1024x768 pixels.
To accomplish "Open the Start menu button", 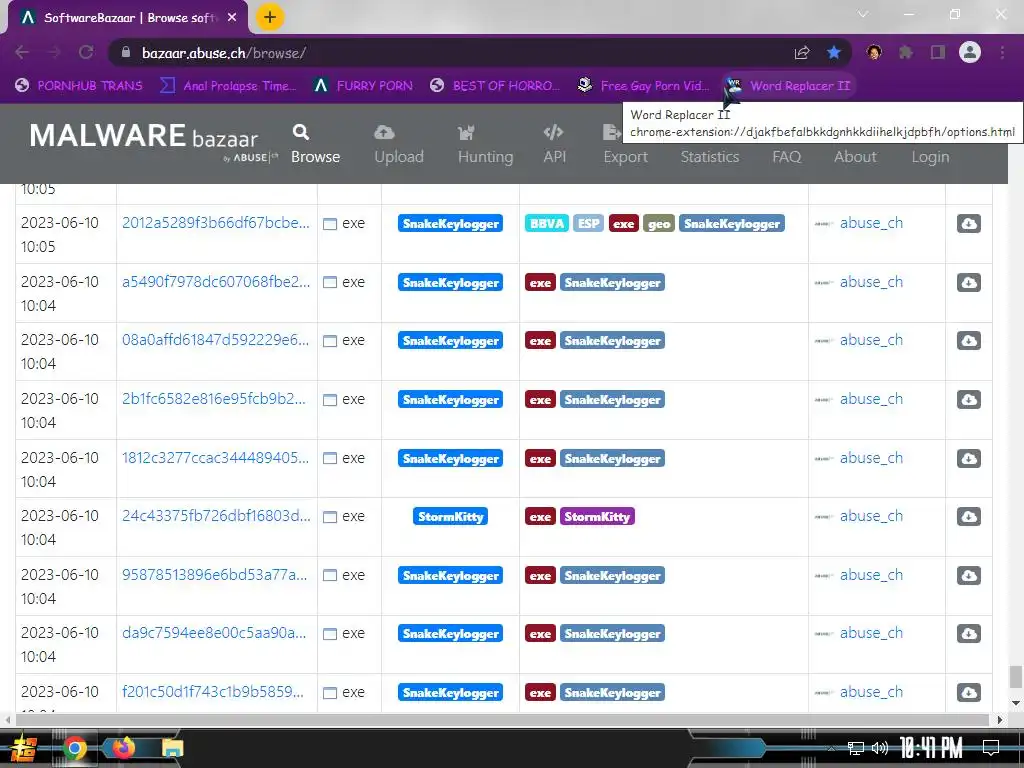I will 23,749.
